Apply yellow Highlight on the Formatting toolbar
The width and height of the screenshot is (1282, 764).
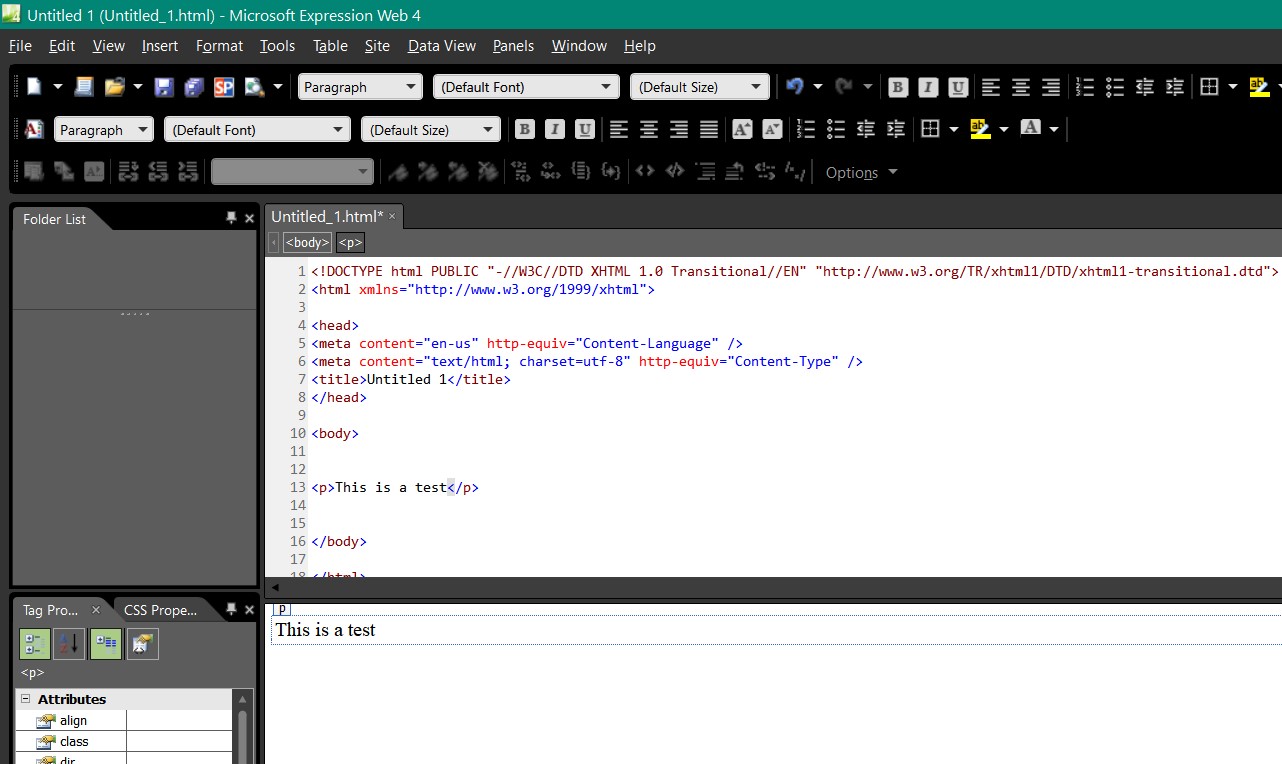980,129
